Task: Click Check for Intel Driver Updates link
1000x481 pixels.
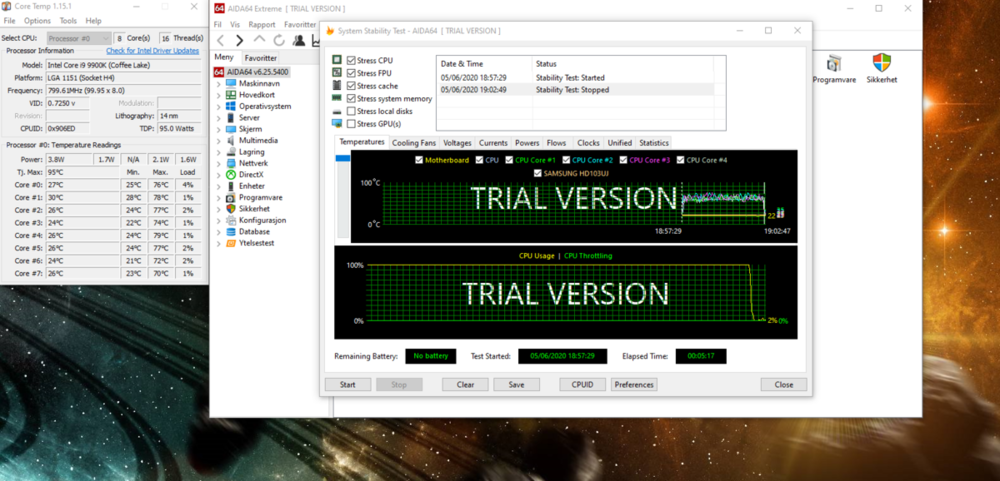Action: (152, 50)
